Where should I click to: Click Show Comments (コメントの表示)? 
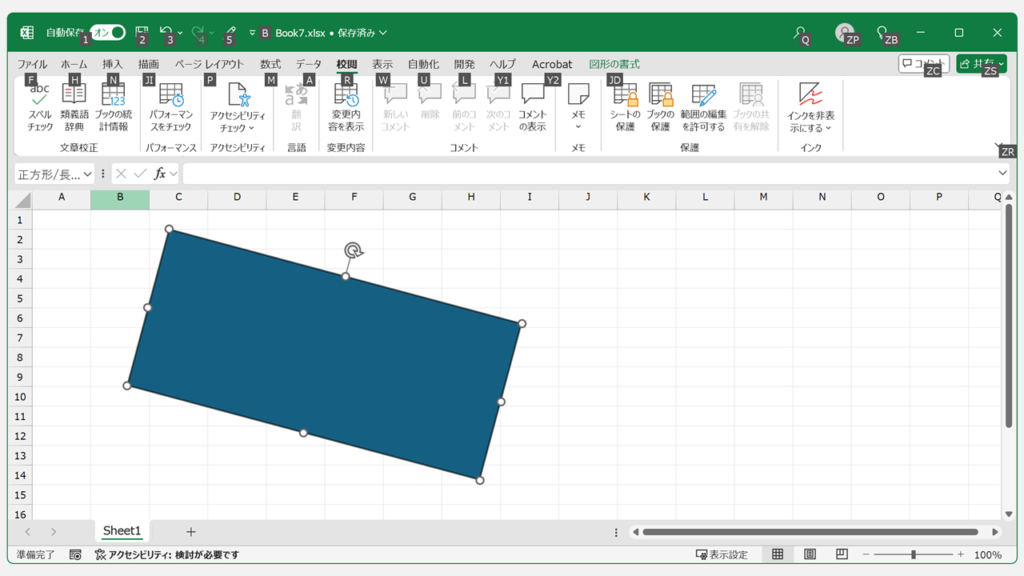[532, 108]
